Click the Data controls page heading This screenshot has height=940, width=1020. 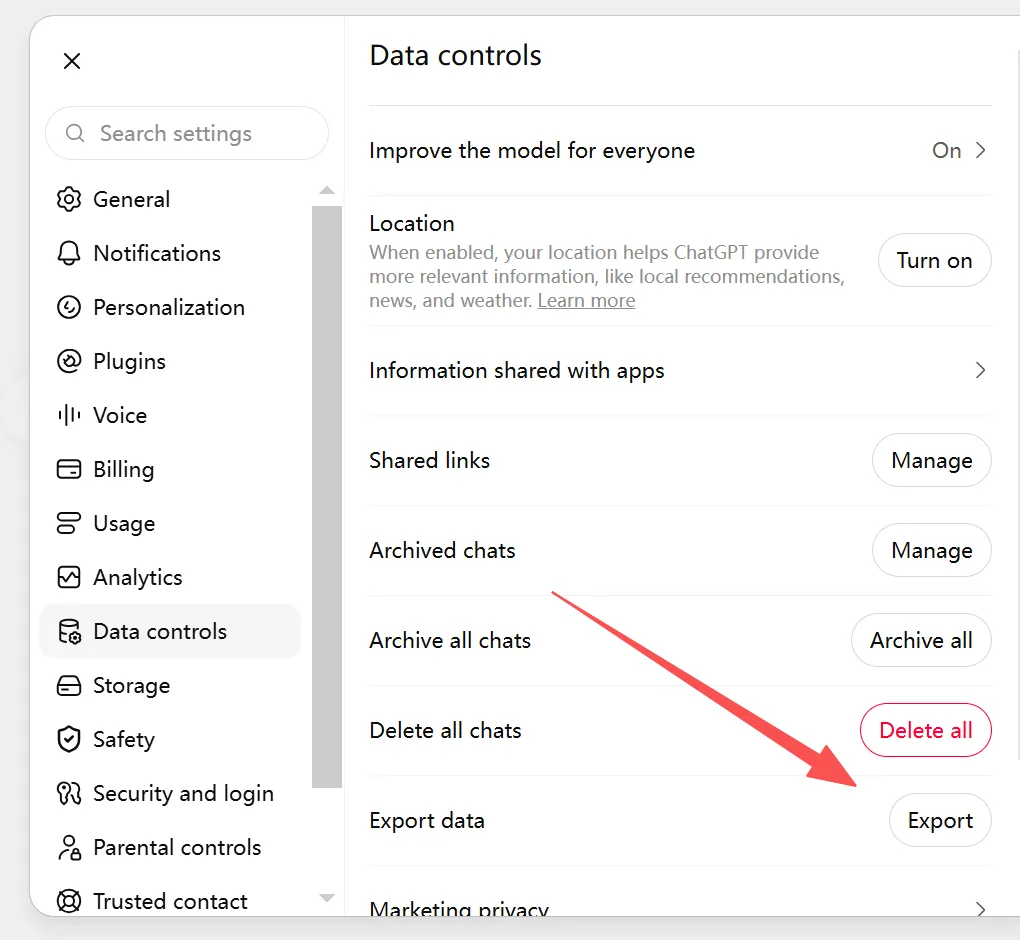(x=455, y=55)
